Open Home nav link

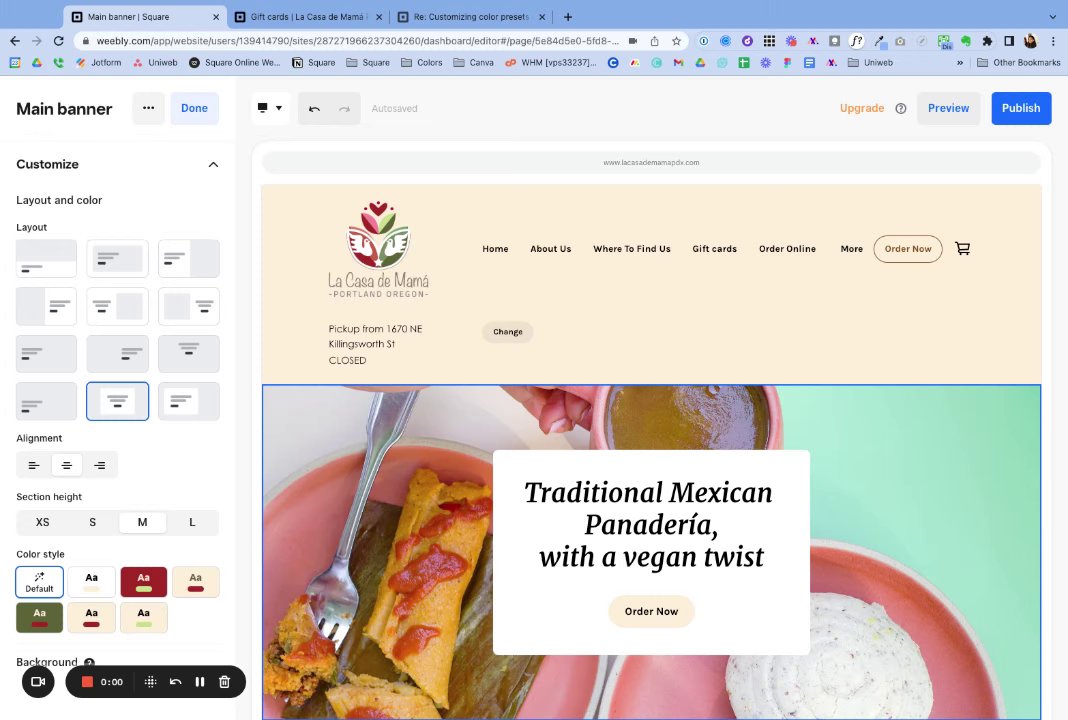point(495,249)
